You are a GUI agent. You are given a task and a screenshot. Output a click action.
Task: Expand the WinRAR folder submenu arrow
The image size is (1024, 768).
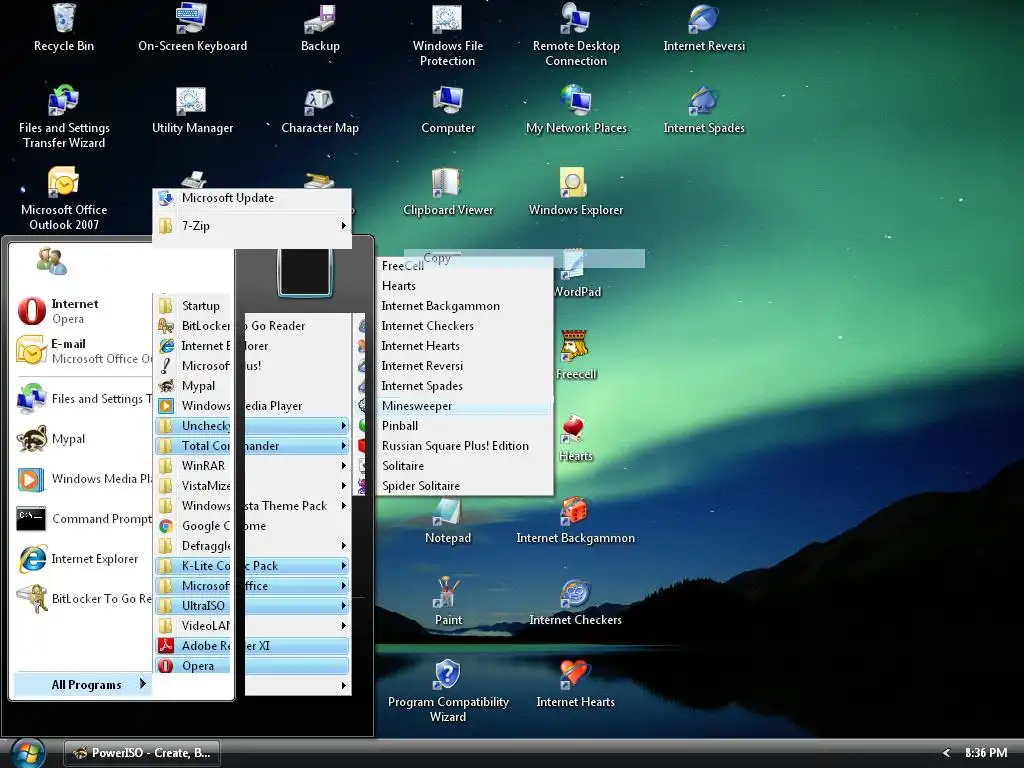pyautogui.click(x=344, y=466)
